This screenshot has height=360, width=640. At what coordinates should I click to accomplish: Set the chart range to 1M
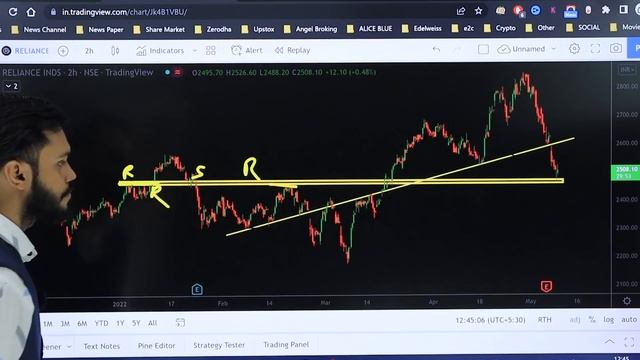(x=48, y=324)
